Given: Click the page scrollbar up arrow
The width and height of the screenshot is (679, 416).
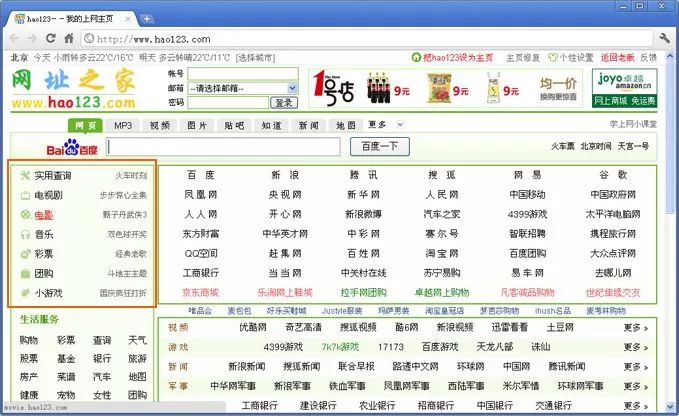Looking at the screenshot, I should (x=670, y=56).
